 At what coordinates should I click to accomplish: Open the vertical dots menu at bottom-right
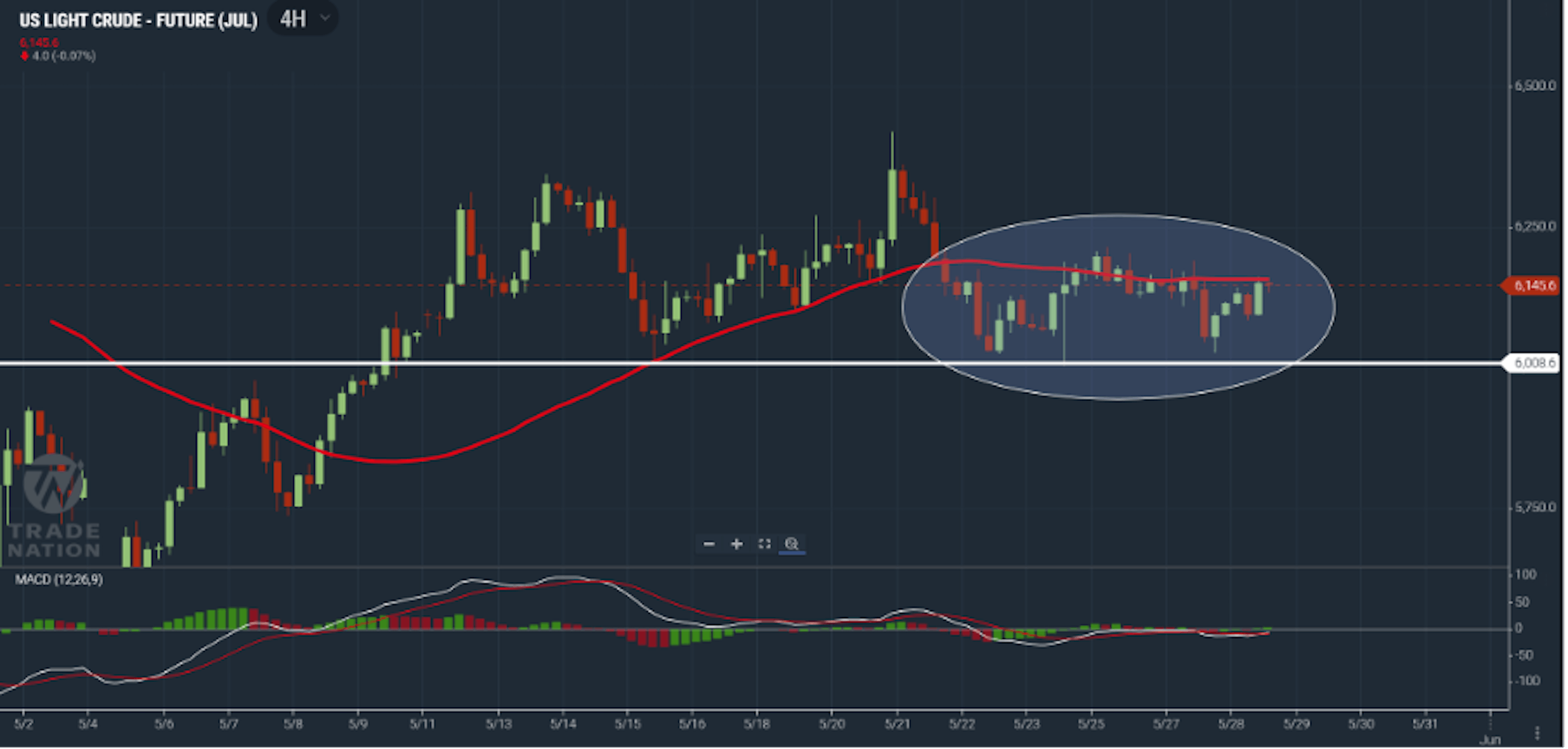coord(1537,733)
